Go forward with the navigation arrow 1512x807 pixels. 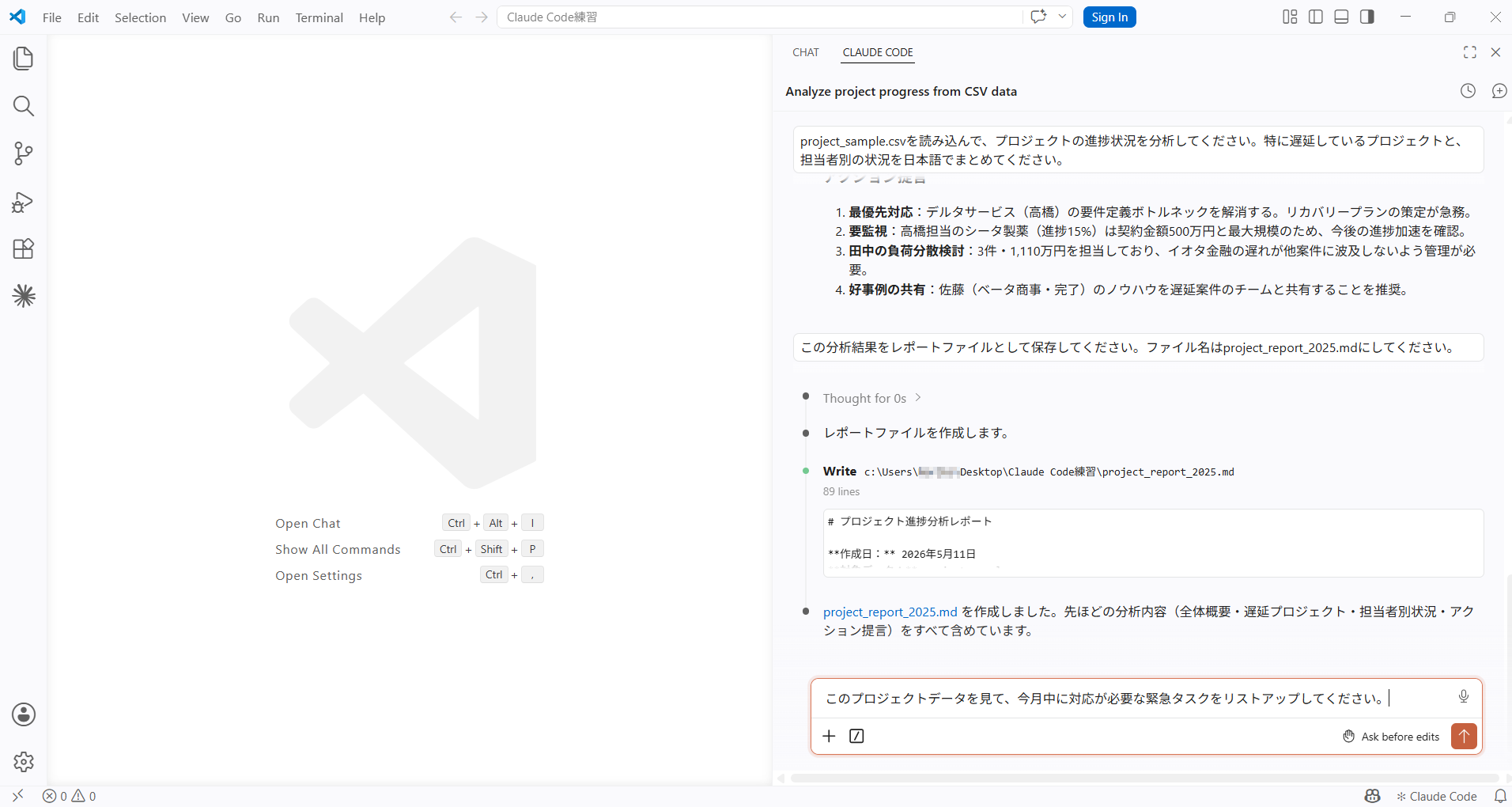click(x=482, y=17)
